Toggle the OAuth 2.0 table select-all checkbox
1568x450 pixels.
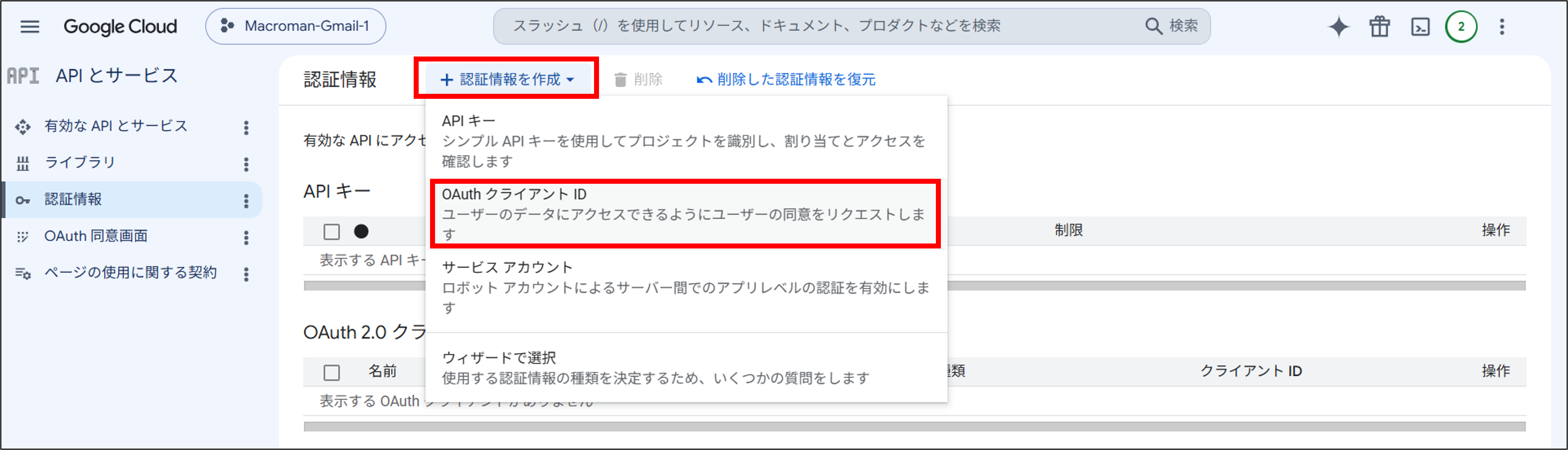[332, 372]
